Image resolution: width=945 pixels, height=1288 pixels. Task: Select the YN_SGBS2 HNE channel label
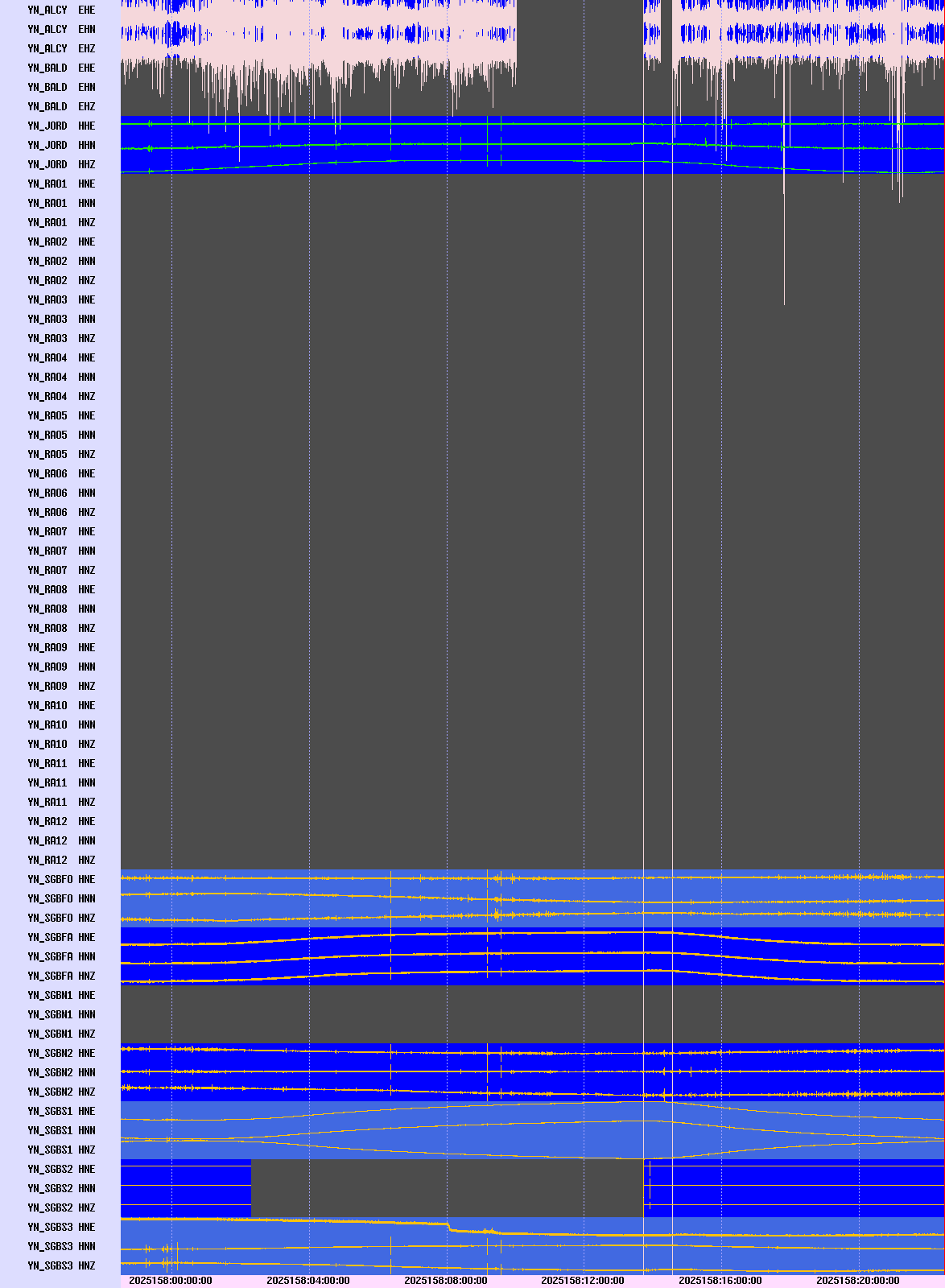(61, 1169)
